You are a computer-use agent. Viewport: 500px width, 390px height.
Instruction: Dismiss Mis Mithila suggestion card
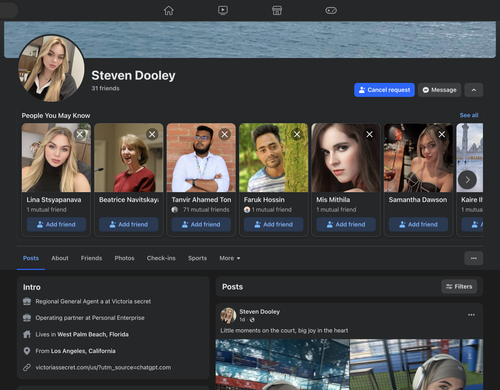369,134
